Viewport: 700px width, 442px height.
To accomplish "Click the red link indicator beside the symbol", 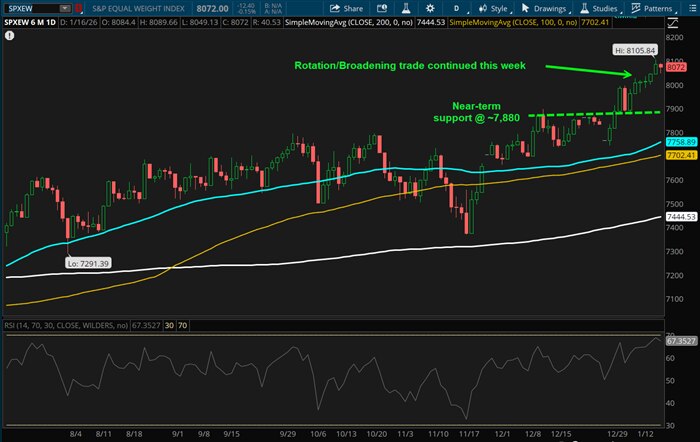I will point(79,8).
